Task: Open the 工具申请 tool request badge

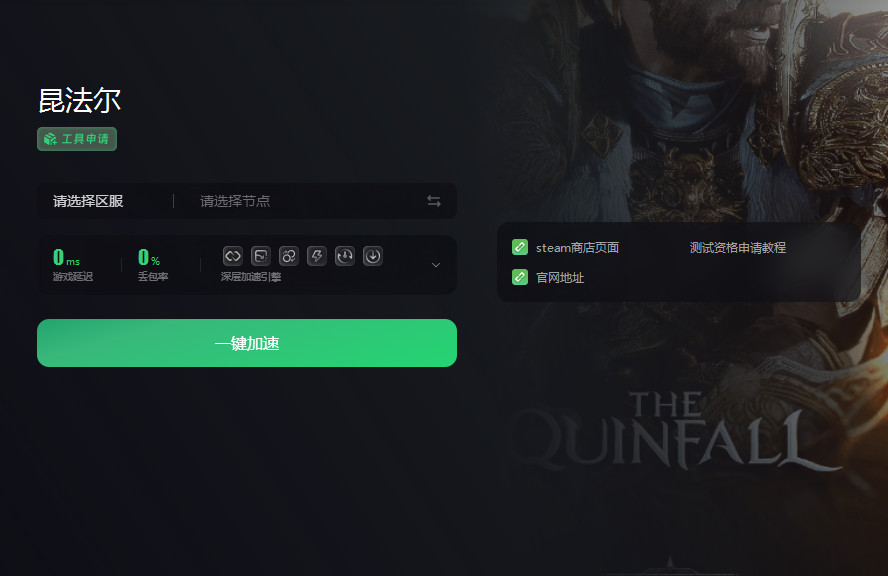Action: pyautogui.click(x=77, y=139)
